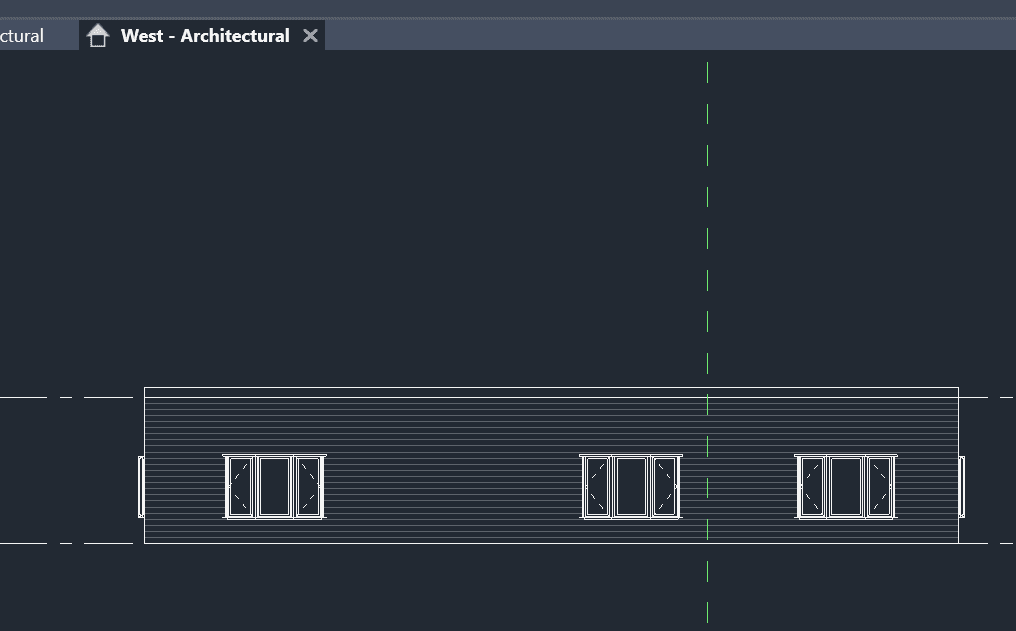The width and height of the screenshot is (1016, 631).
Task: Switch to the West - Architectural tab
Action: 205,36
